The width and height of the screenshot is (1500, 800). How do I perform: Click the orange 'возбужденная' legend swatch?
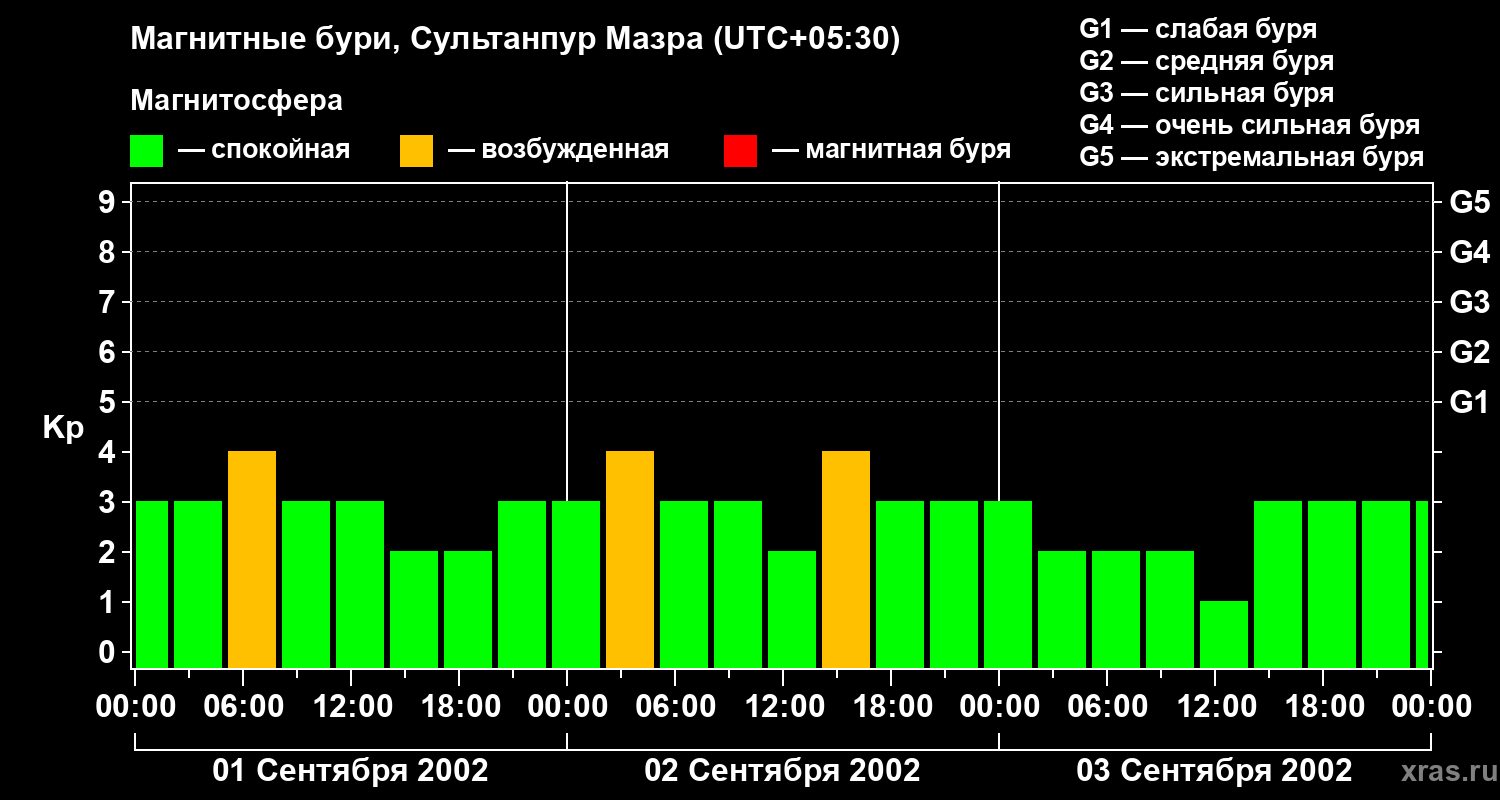point(417,151)
